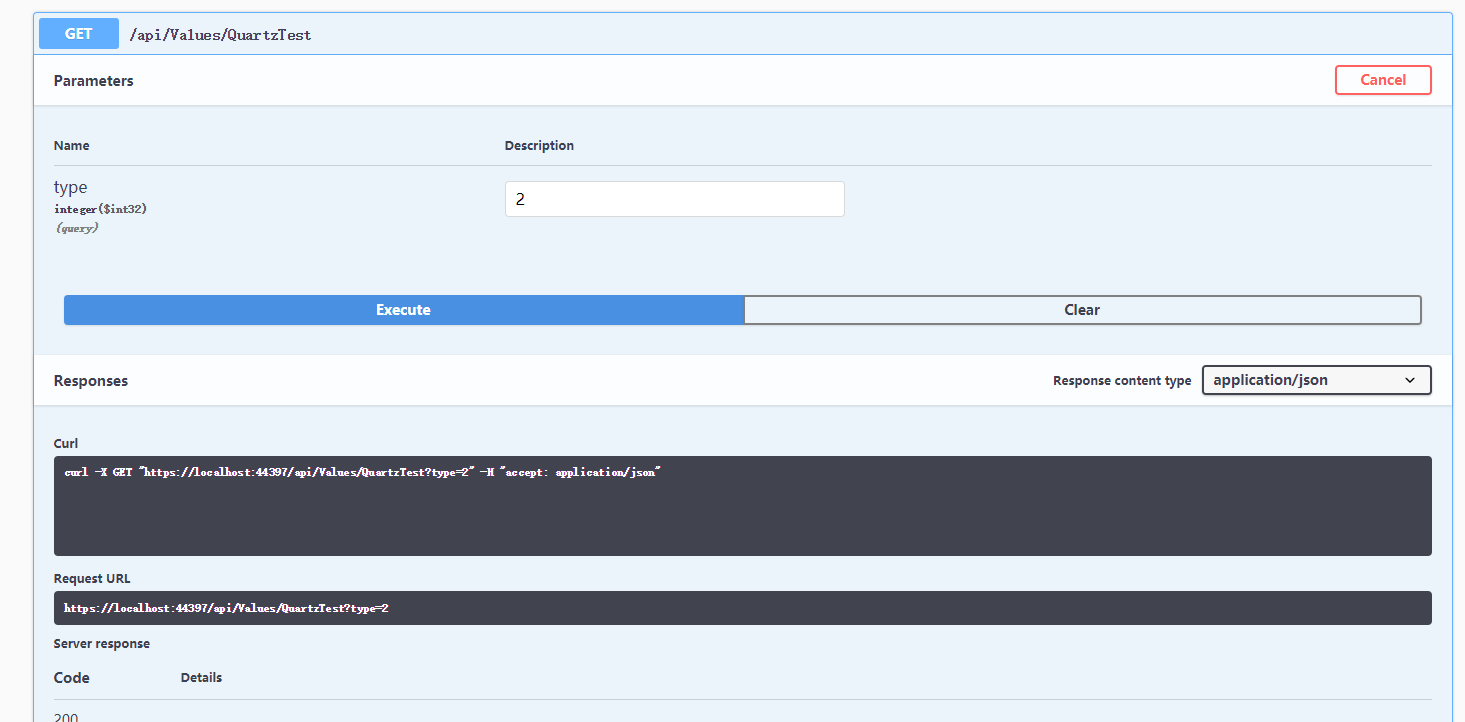
Task: Click the blue GET method badge
Action: [78, 33]
